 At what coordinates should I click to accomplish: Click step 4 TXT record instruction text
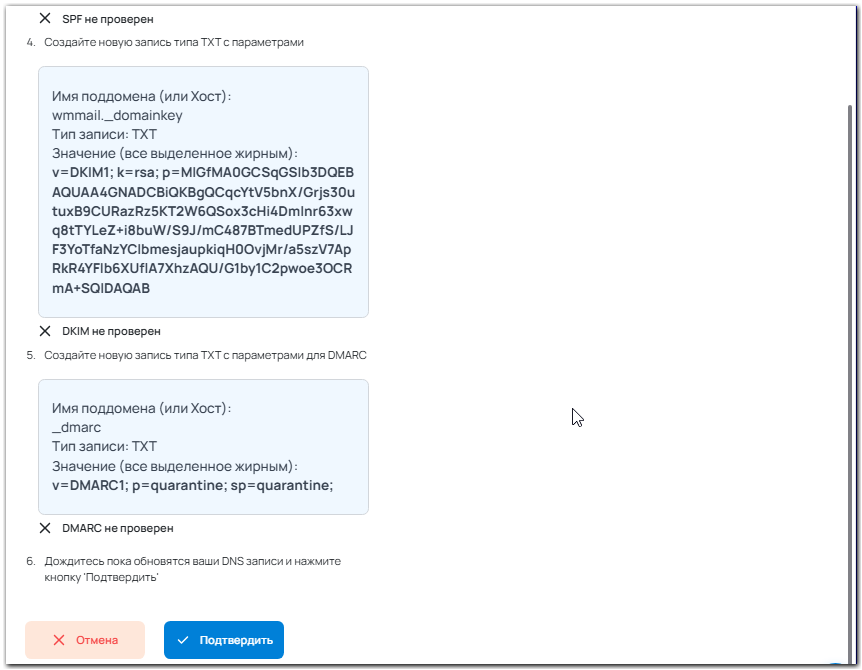coord(174,42)
